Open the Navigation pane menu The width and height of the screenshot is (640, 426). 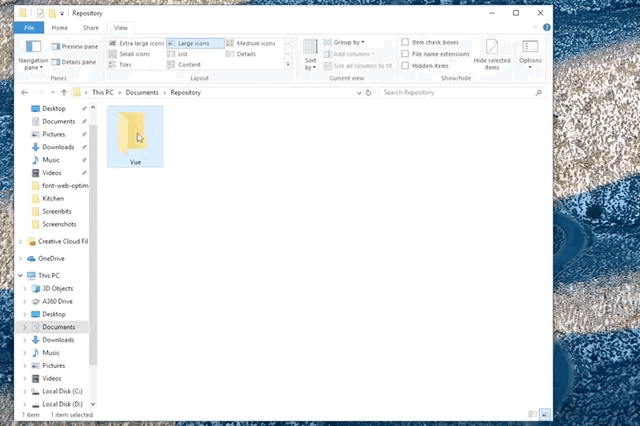[x=33, y=55]
